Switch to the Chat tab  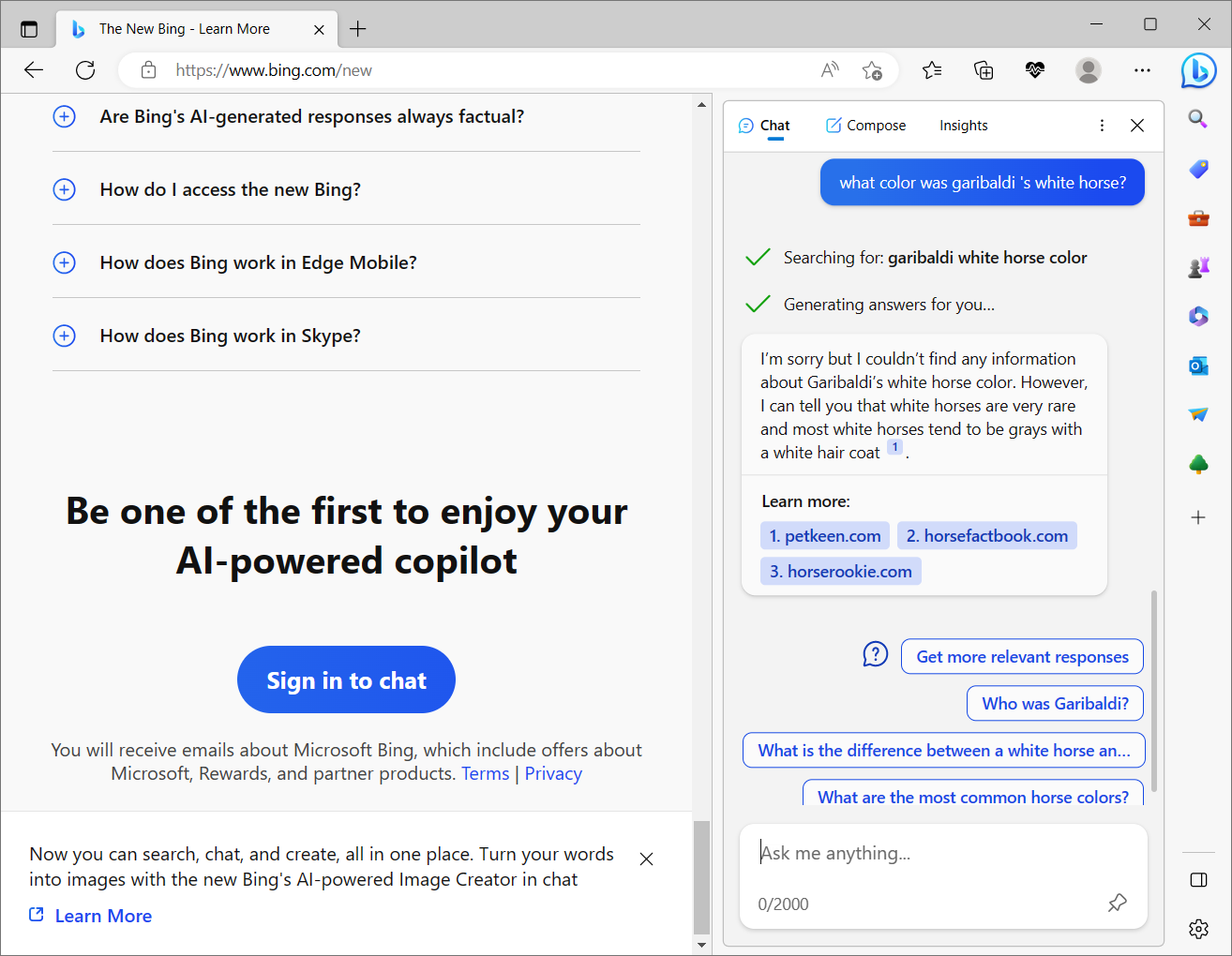(764, 126)
